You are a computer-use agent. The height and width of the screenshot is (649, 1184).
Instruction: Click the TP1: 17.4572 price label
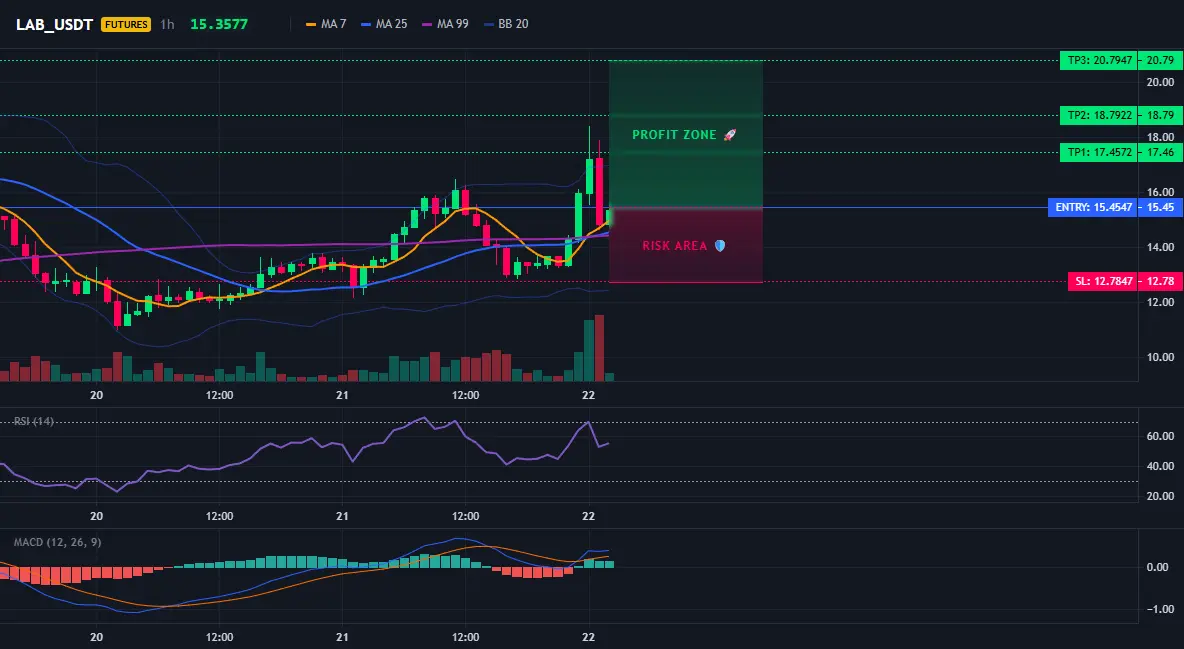coord(1099,153)
